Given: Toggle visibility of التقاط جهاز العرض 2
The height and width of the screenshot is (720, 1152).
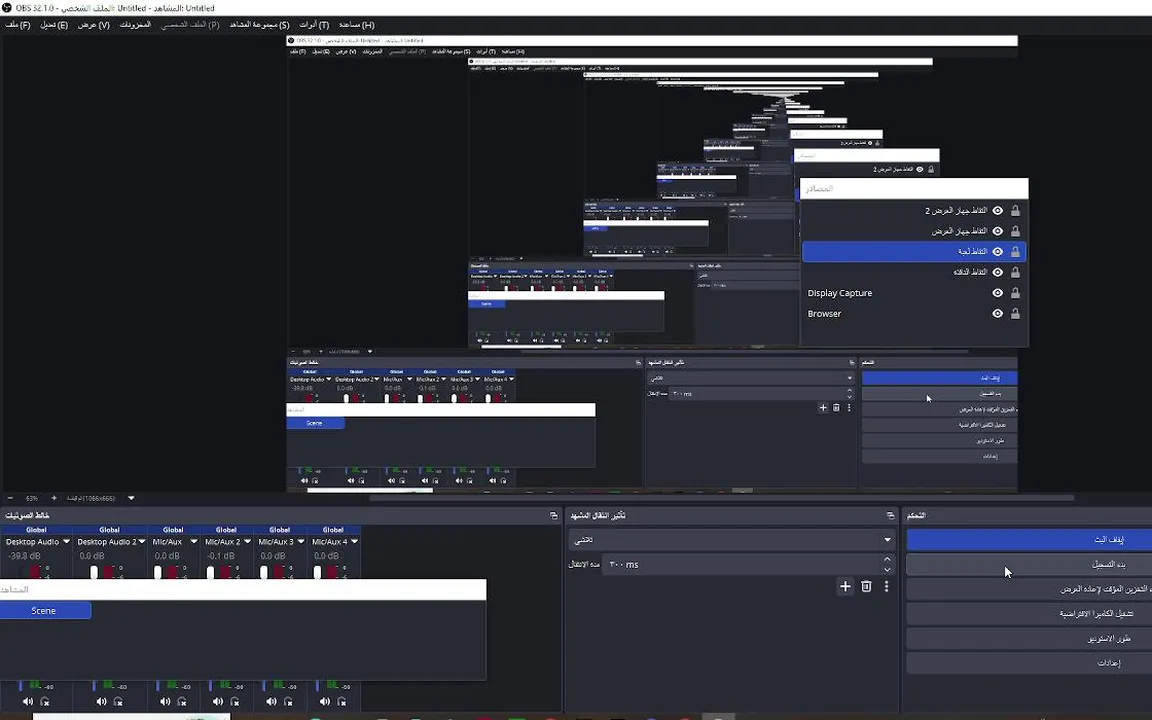Looking at the screenshot, I should (x=997, y=210).
